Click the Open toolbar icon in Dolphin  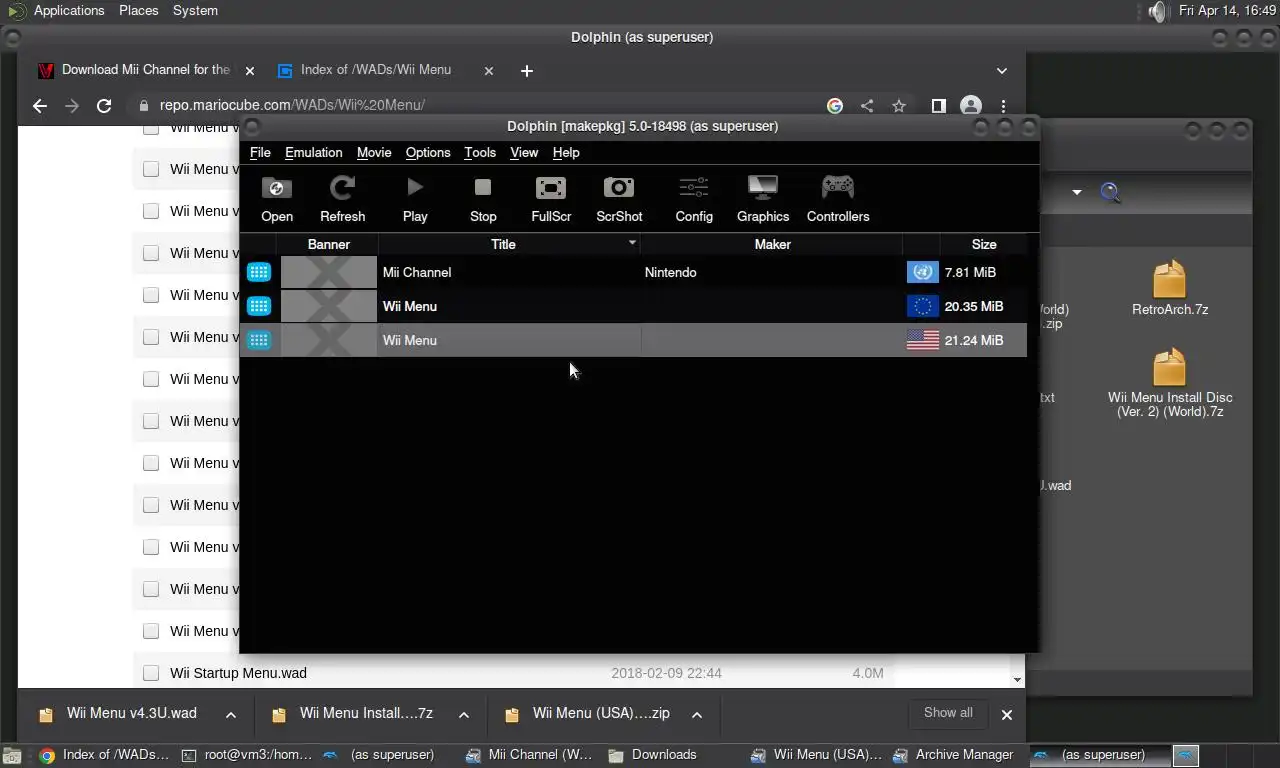tap(277, 199)
